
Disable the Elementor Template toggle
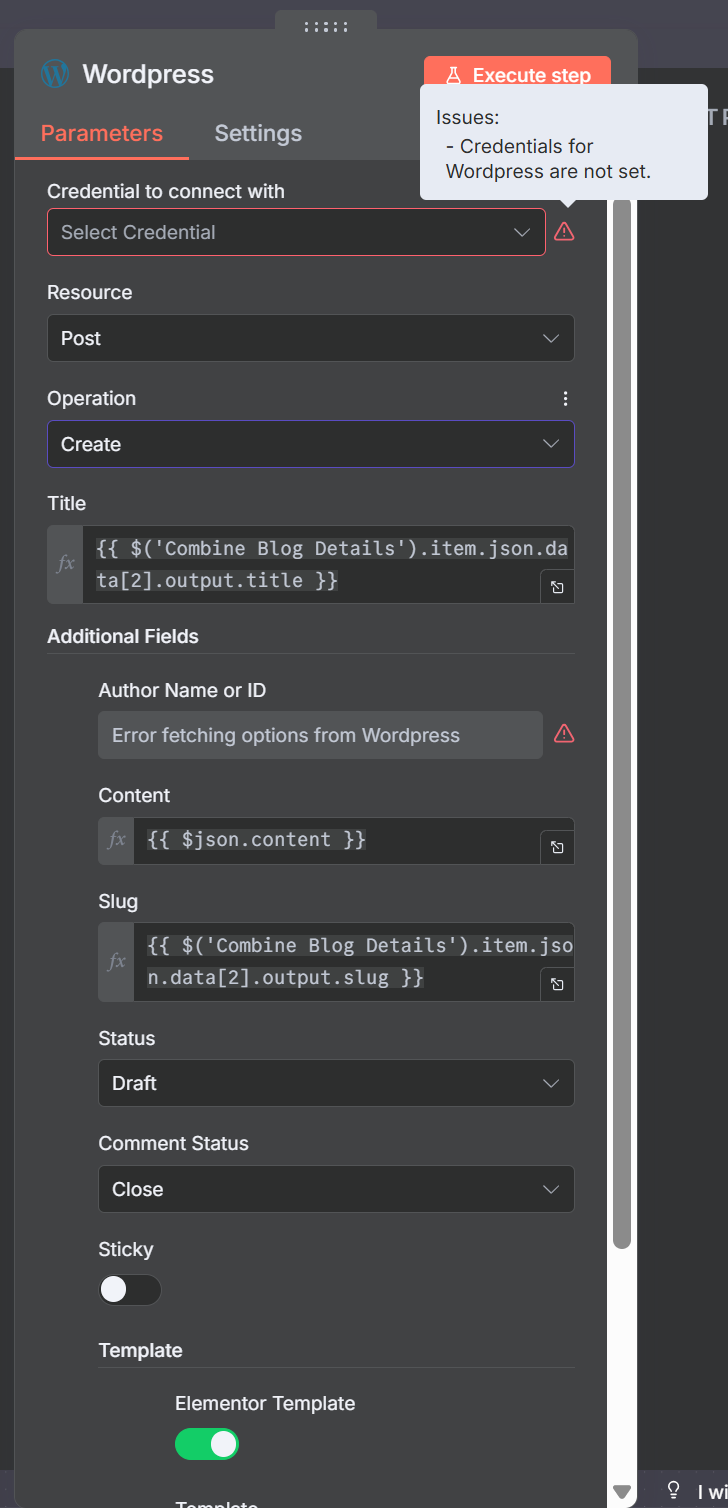point(207,1444)
